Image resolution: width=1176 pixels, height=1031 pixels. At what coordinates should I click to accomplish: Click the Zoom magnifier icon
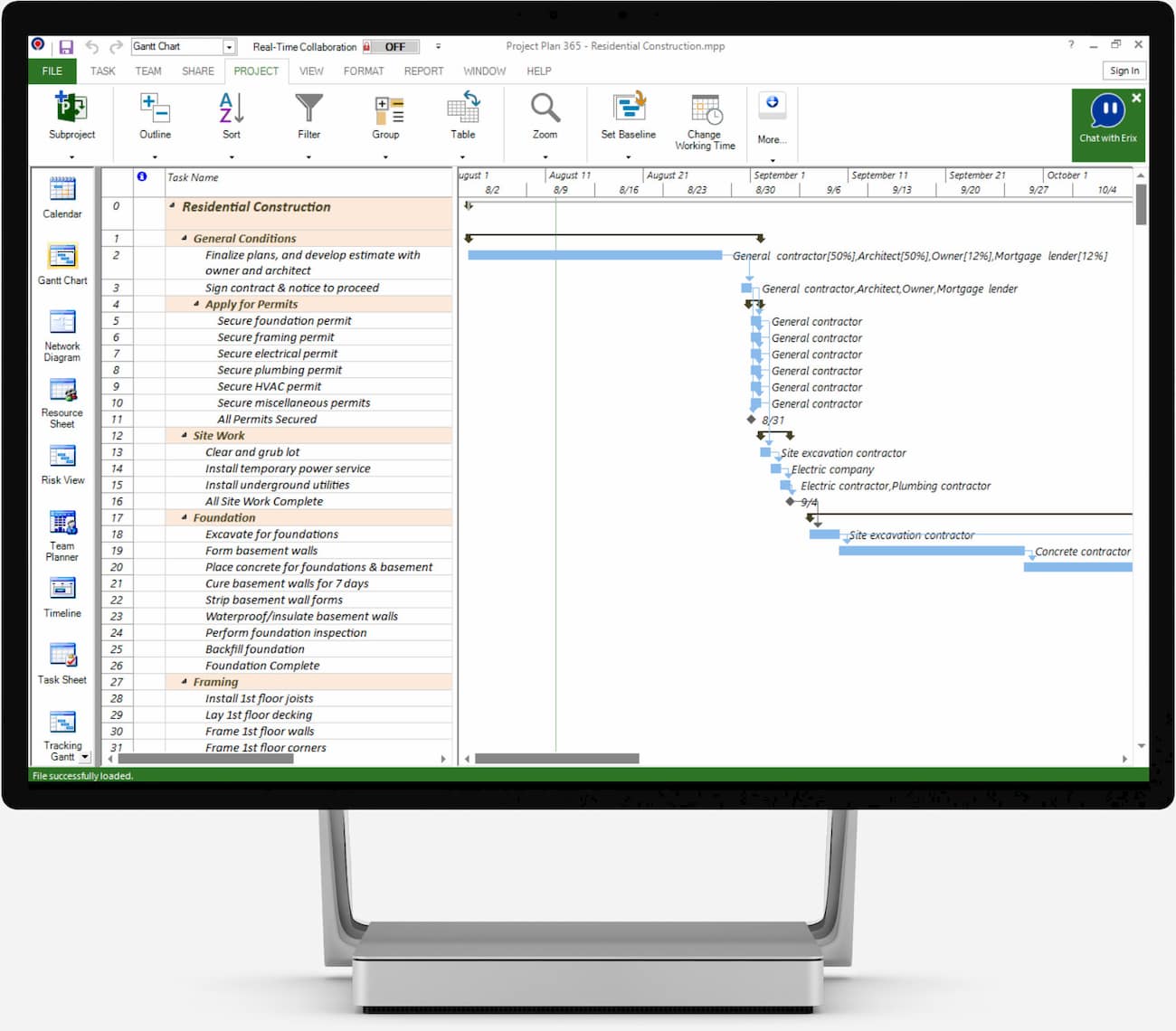[x=545, y=108]
